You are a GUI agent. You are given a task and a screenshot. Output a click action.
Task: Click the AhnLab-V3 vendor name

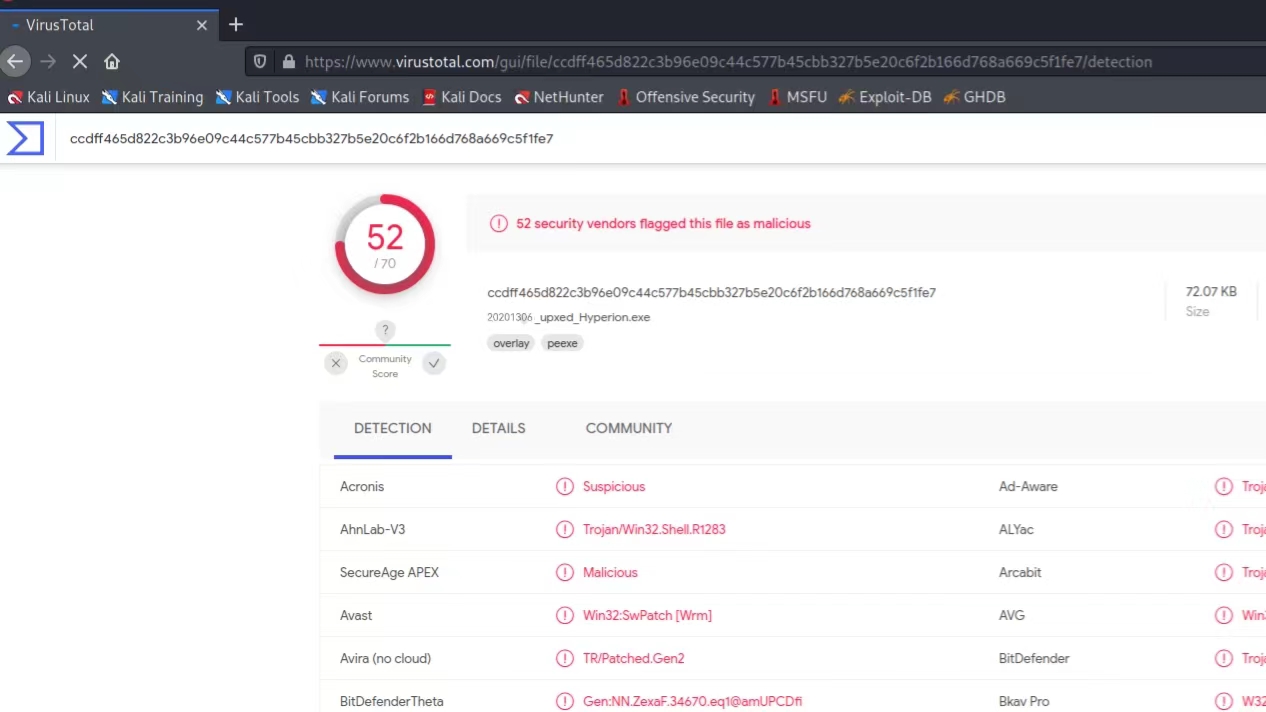point(372,529)
